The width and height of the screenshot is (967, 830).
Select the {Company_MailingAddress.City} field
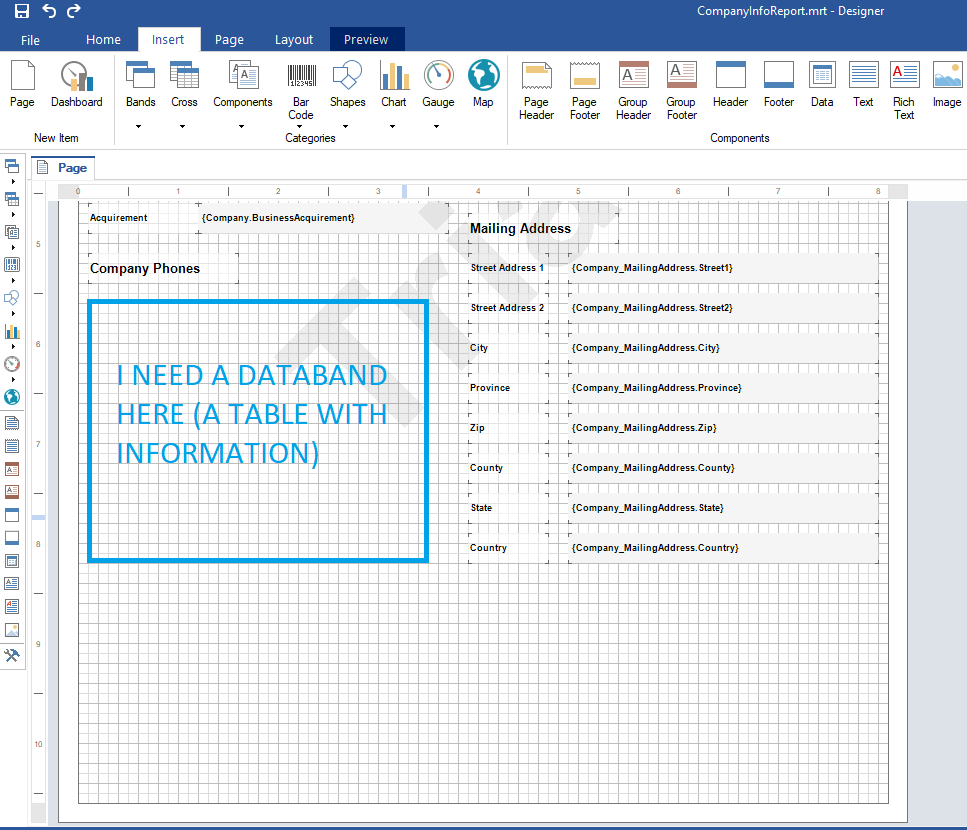pos(723,348)
